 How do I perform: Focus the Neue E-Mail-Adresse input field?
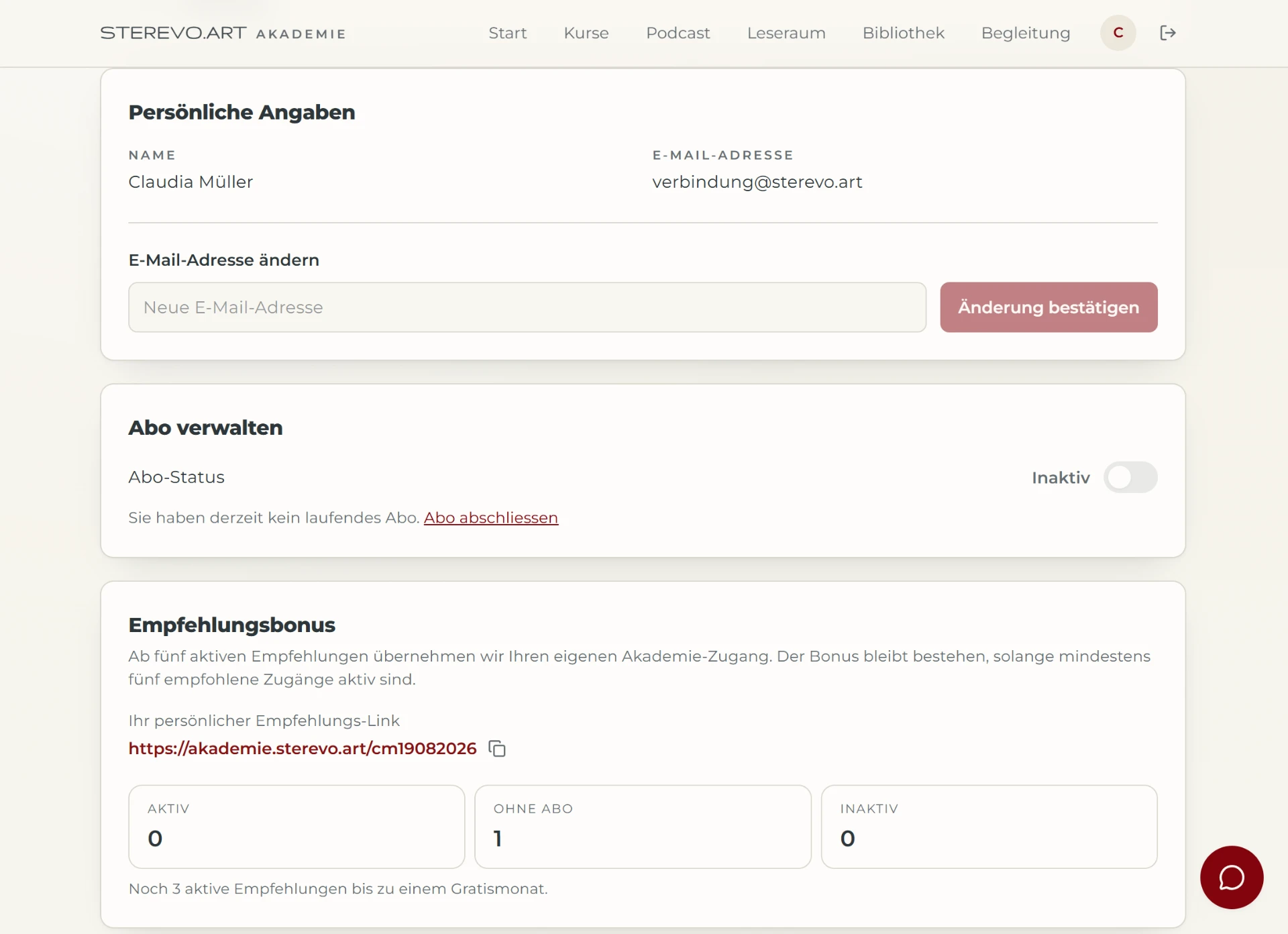(x=527, y=307)
